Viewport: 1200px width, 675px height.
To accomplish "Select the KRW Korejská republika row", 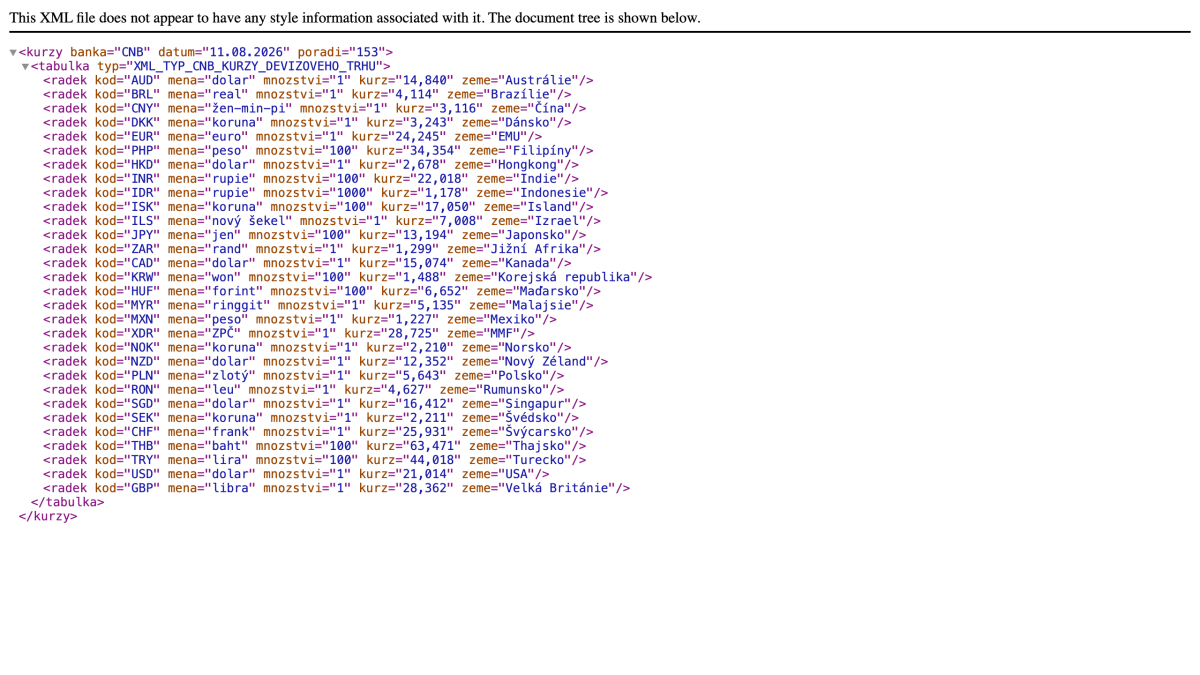I will pos(347,277).
